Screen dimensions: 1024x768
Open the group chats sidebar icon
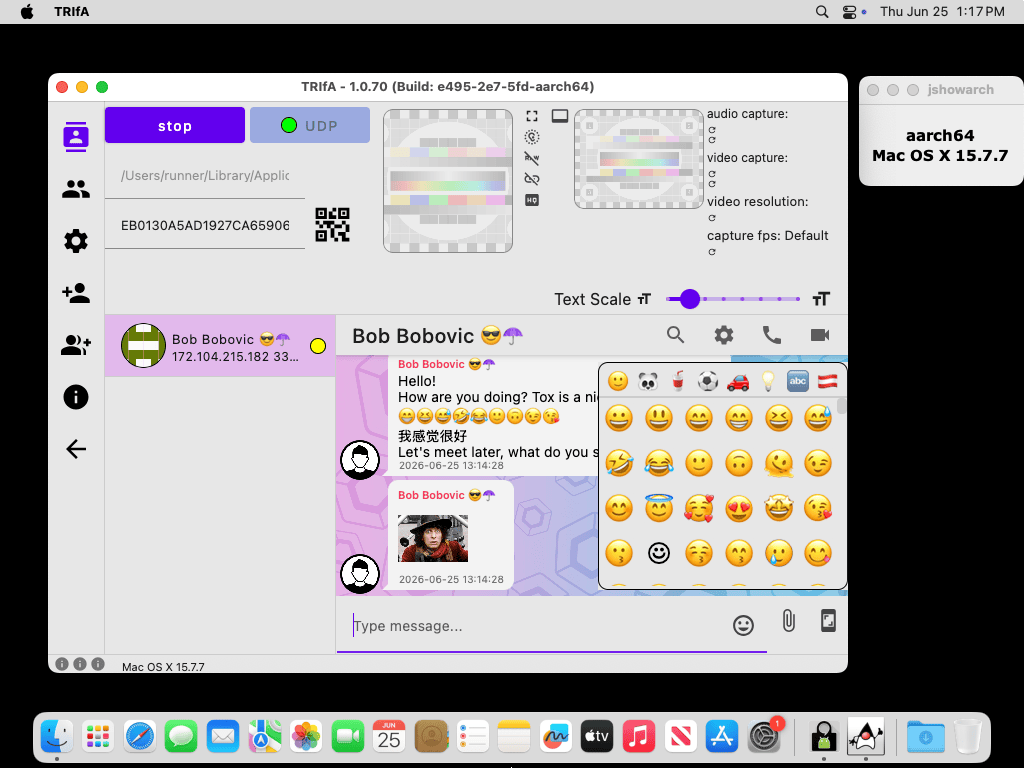pyautogui.click(x=76, y=189)
